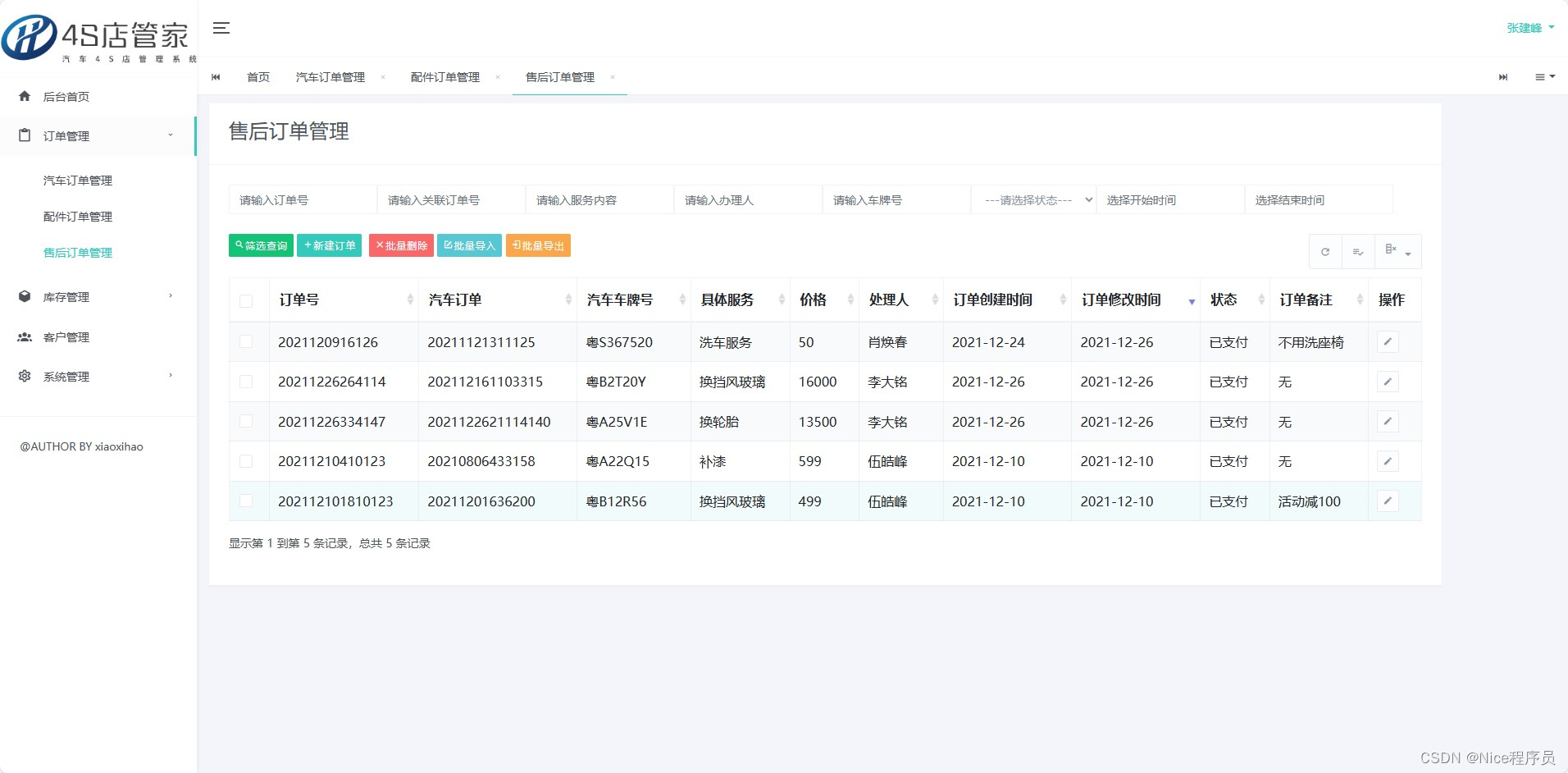Click the 订单管理 clipboard icon

click(x=25, y=135)
